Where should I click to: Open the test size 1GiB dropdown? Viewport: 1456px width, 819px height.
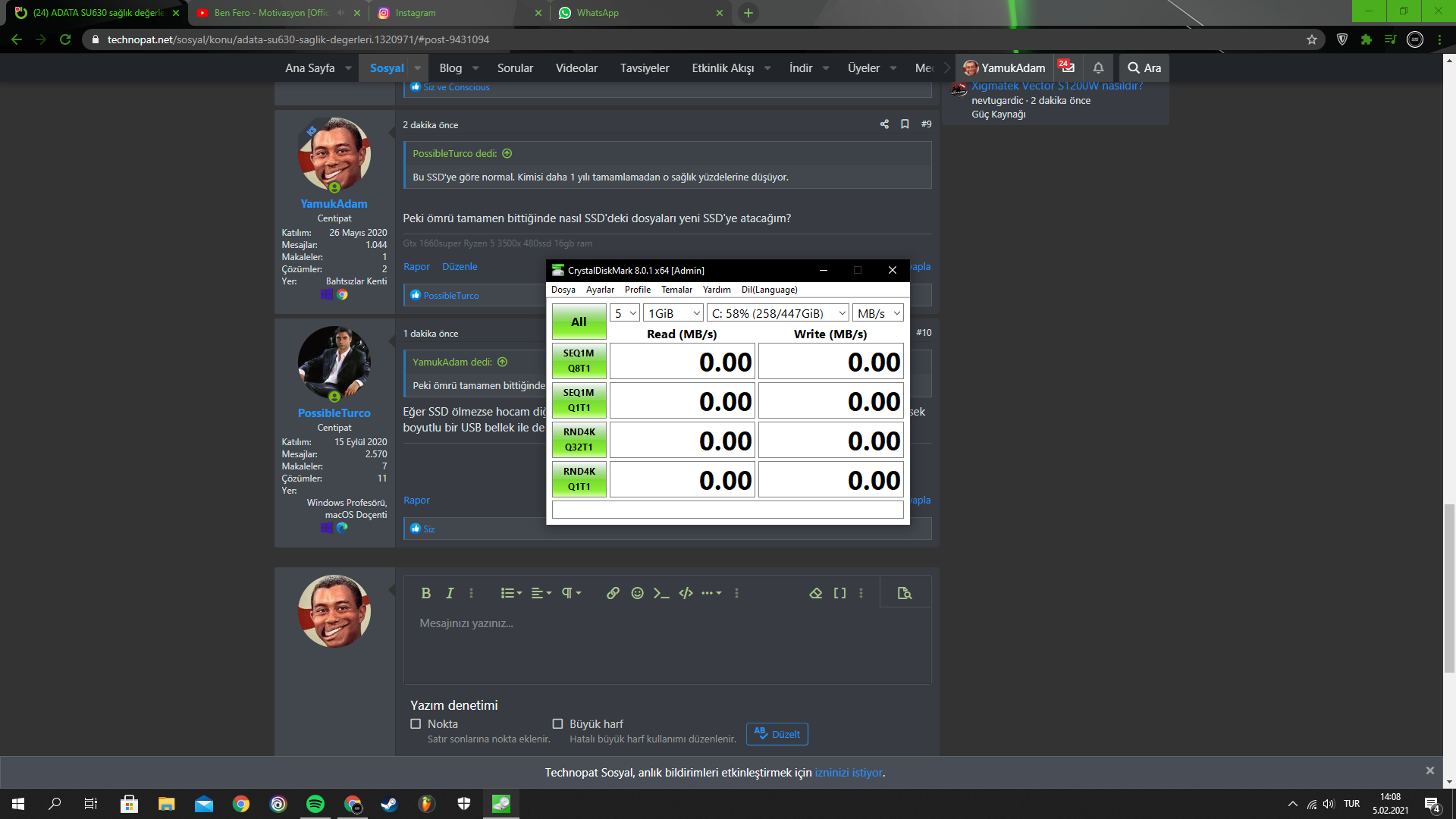(x=673, y=313)
